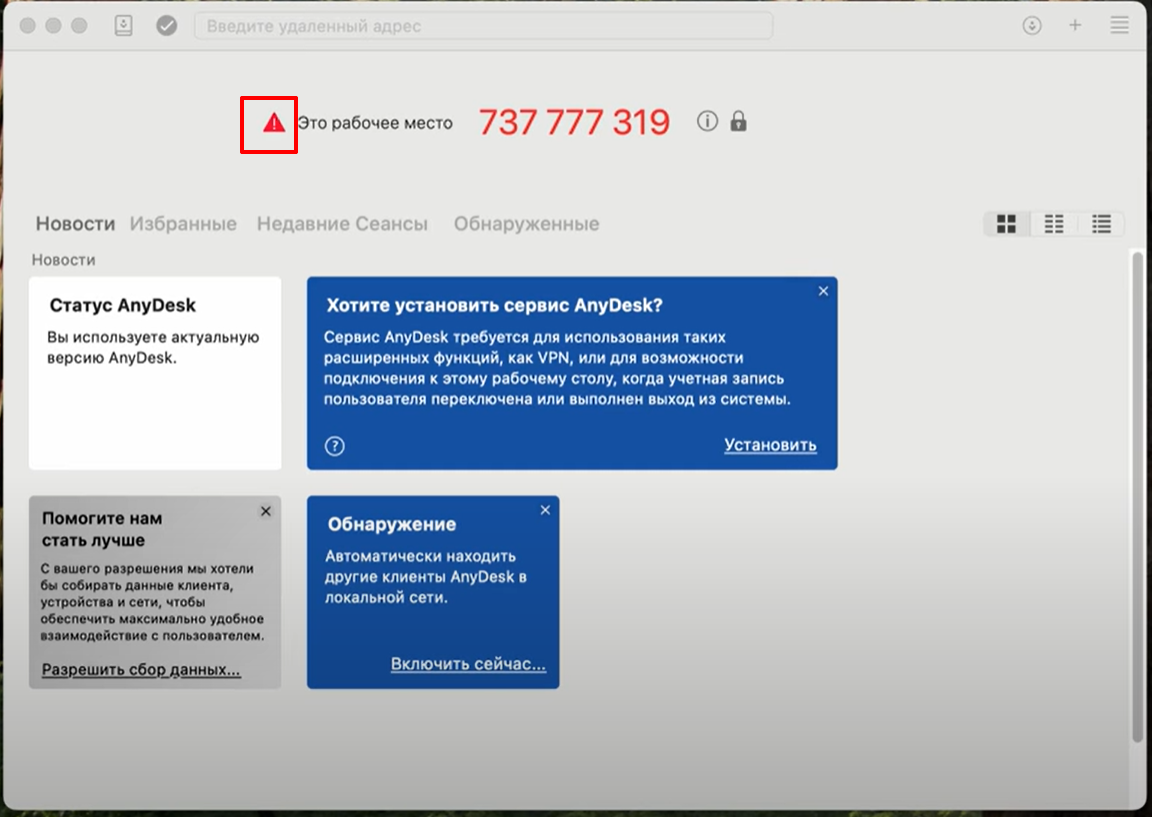
Task: Click the lock icon next to ID
Action: [x=739, y=122]
